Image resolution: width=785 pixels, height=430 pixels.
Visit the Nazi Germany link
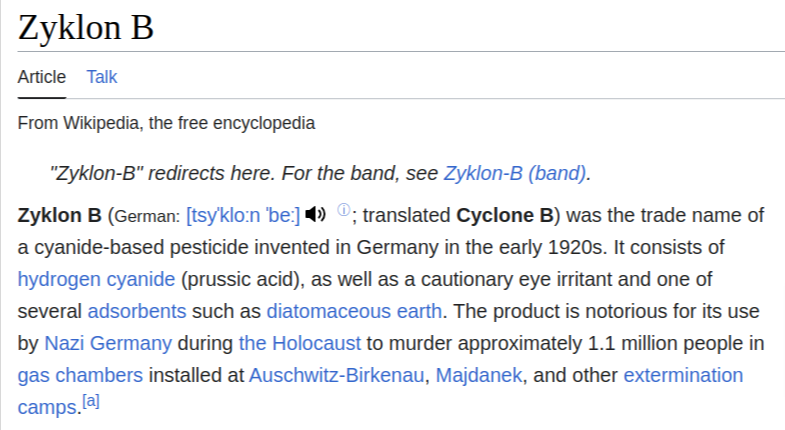click(108, 343)
